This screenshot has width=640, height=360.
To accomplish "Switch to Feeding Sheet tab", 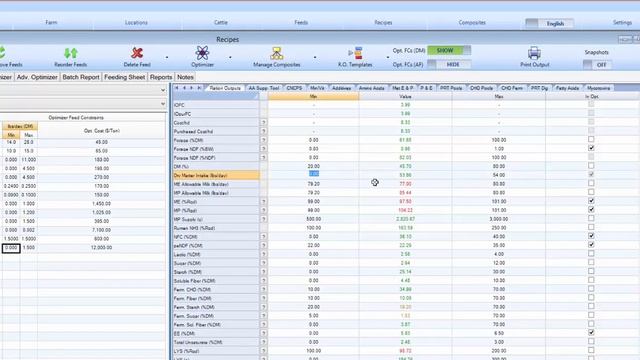I will point(124,77).
